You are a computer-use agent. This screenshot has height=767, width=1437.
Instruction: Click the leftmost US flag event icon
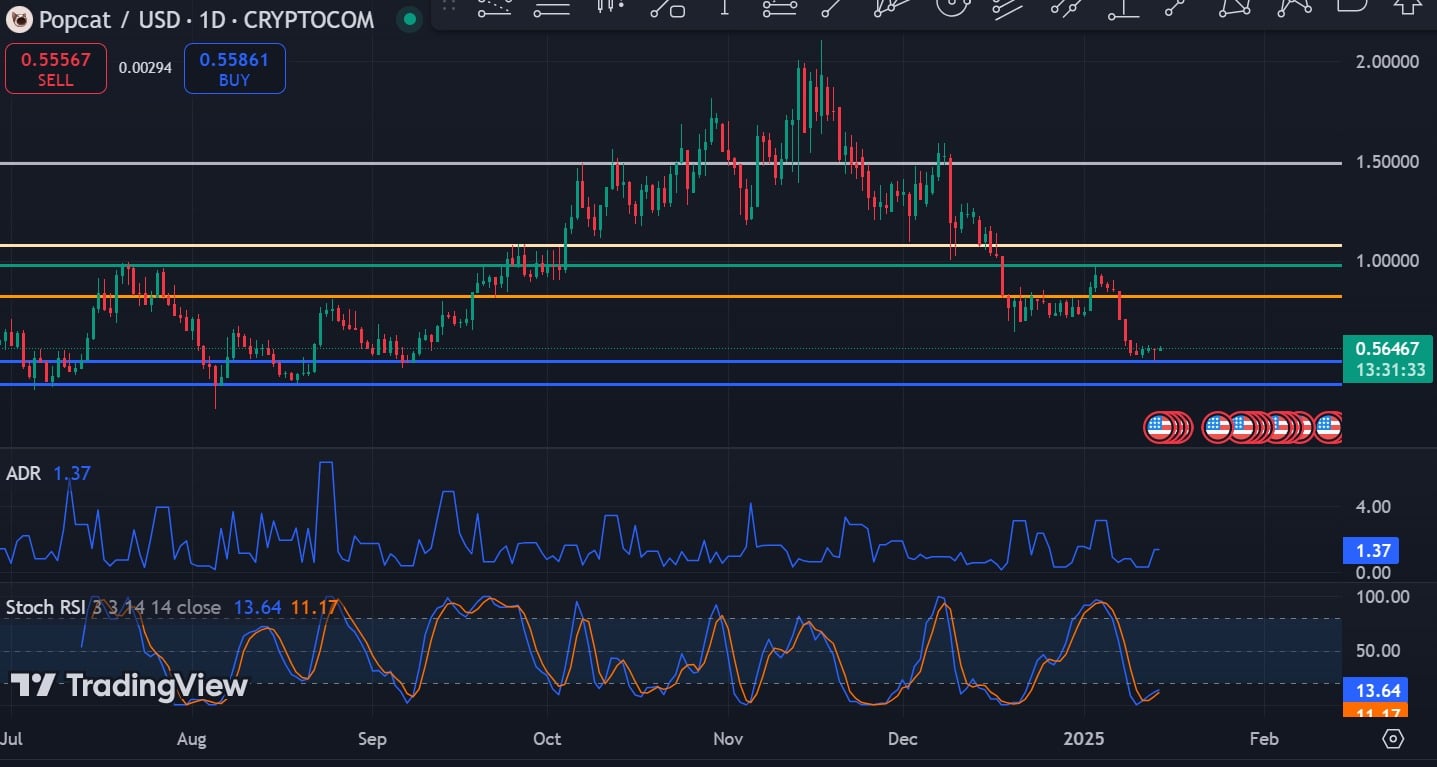(1158, 427)
